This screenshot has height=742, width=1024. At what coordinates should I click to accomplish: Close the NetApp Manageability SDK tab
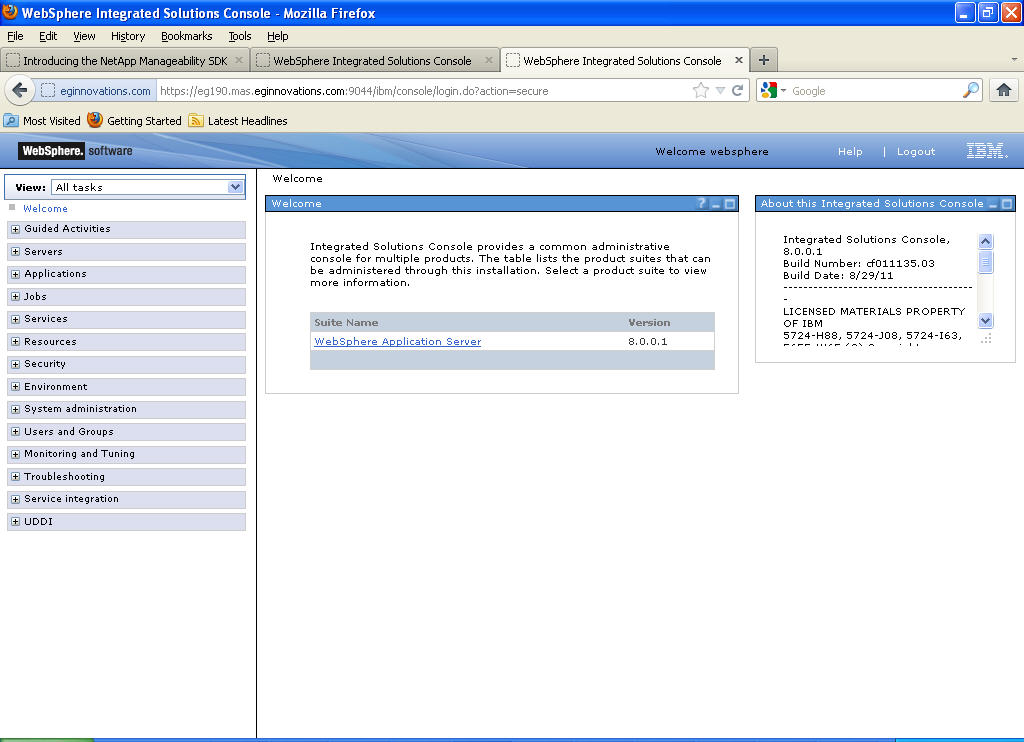point(238,60)
